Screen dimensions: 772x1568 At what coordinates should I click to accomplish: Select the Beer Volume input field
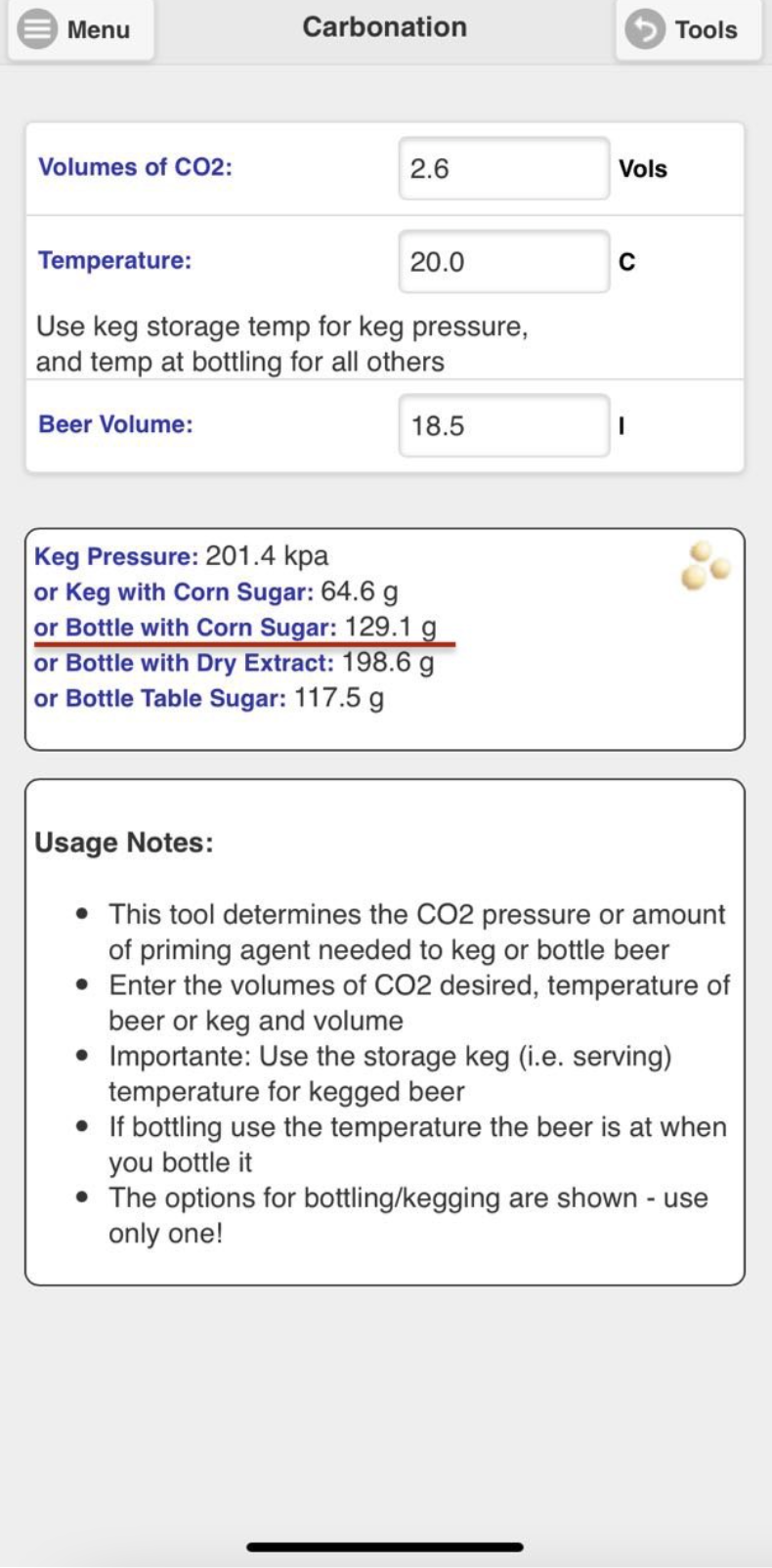503,425
